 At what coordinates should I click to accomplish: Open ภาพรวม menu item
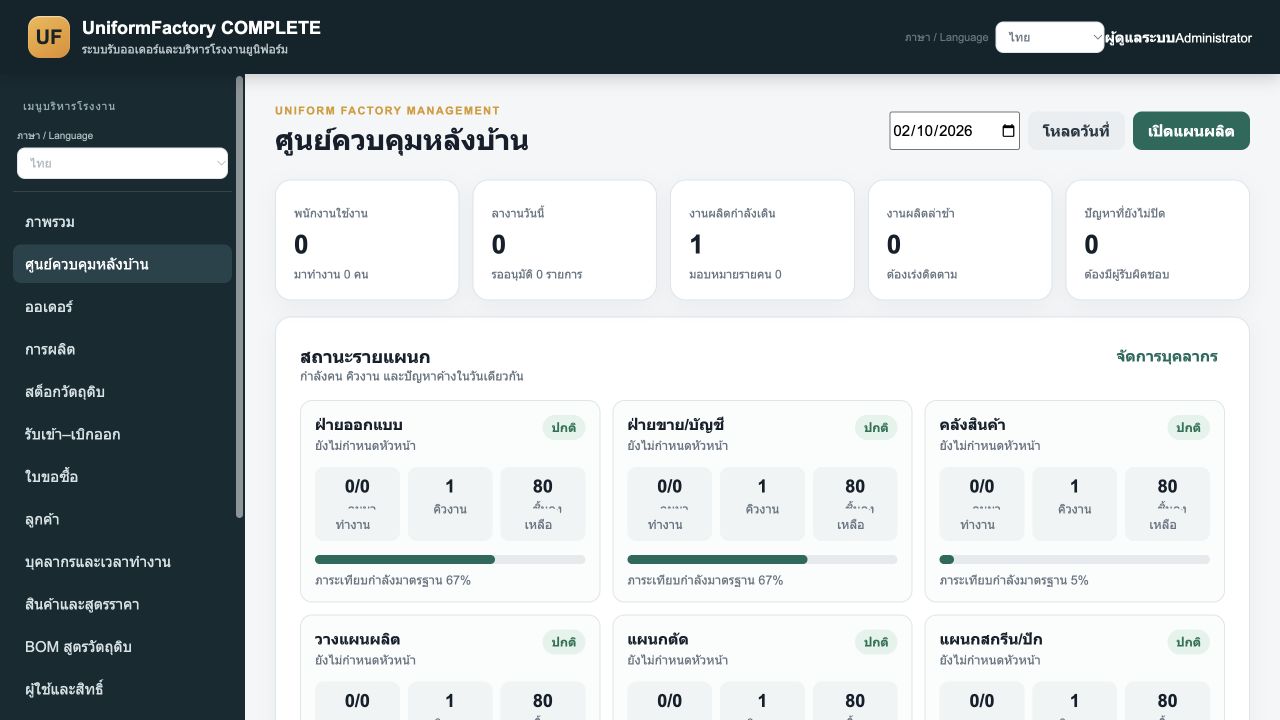(x=122, y=222)
